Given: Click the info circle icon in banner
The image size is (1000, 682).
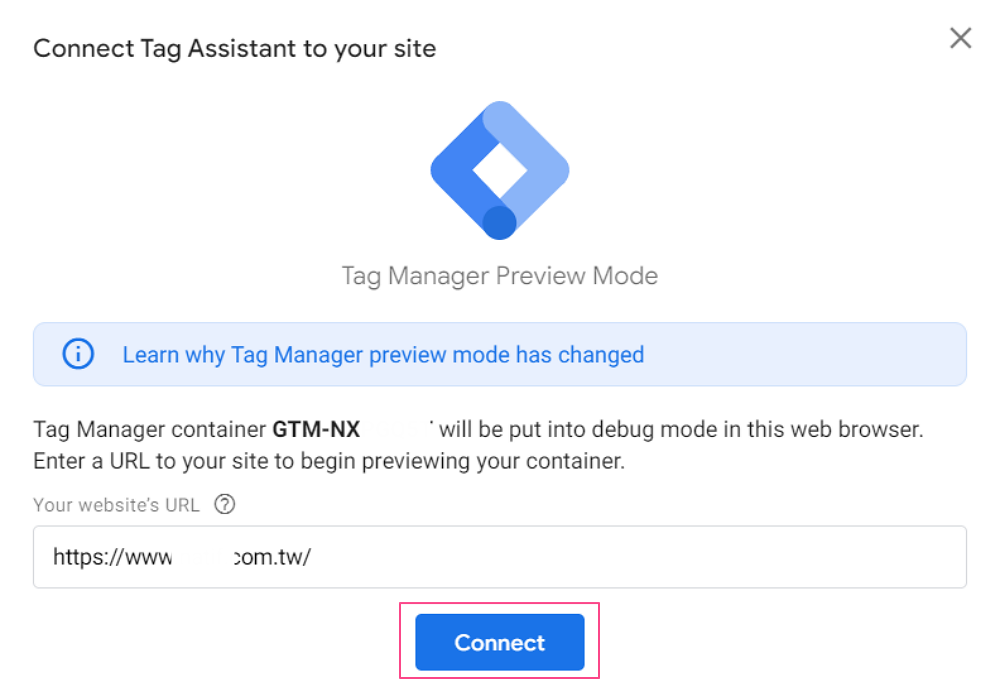Looking at the screenshot, I should click(78, 354).
